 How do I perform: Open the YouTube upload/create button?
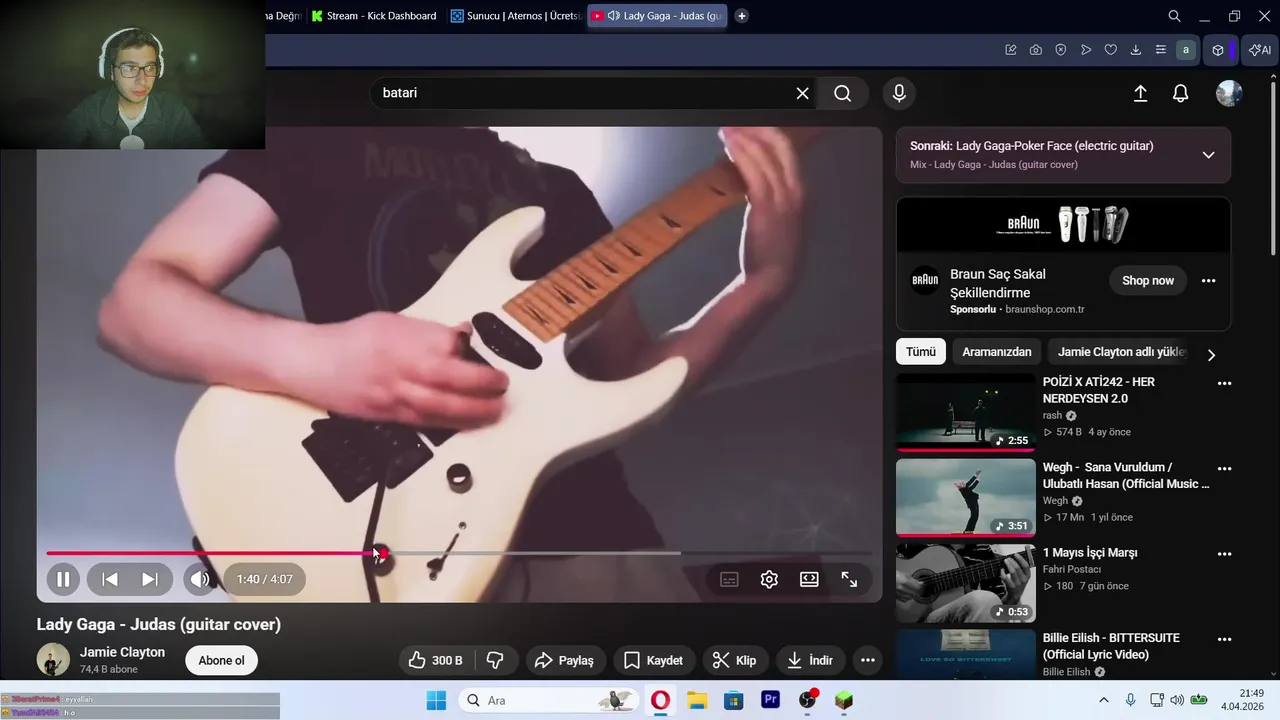1140,93
